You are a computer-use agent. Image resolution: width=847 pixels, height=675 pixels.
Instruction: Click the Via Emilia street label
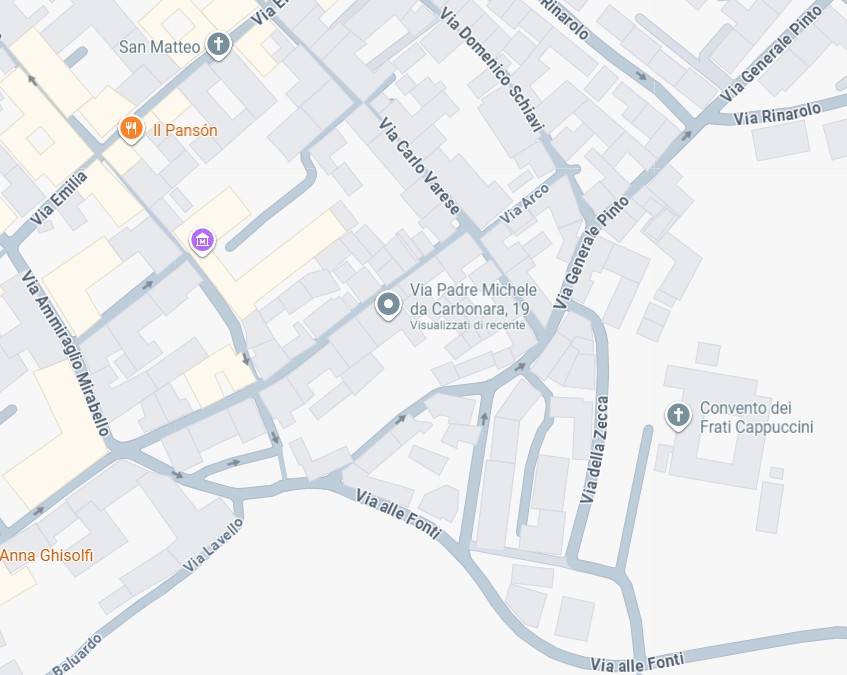pyautogui.click(x=58, y=198)
